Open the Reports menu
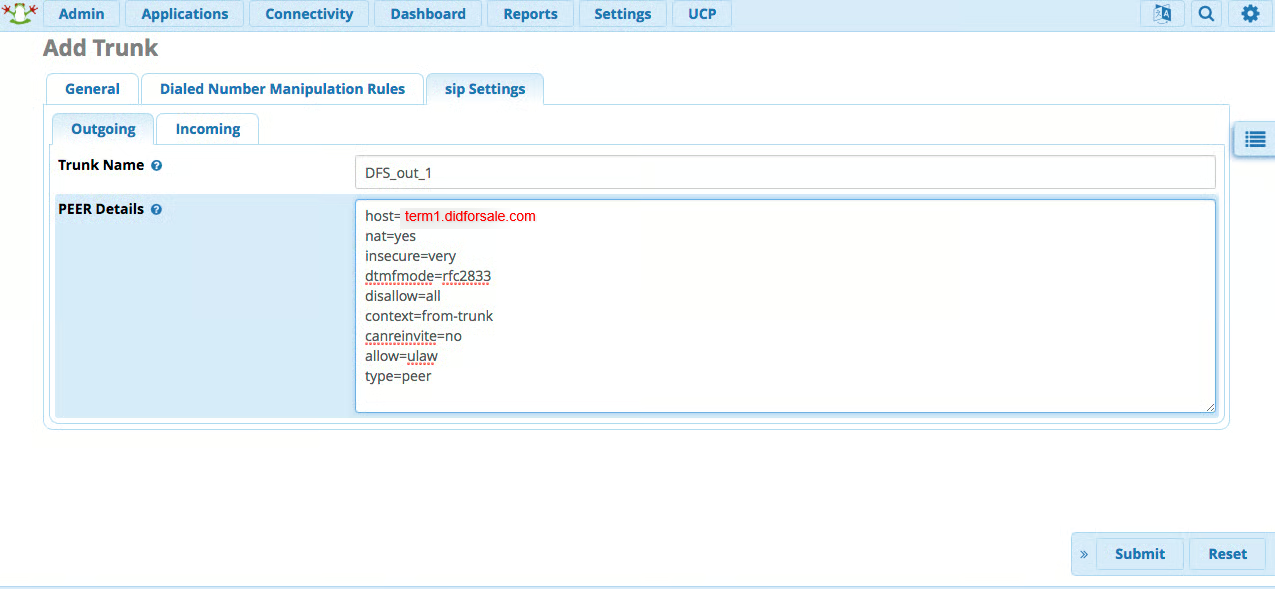Viewport: 1275px width, 589px height. 530,14
